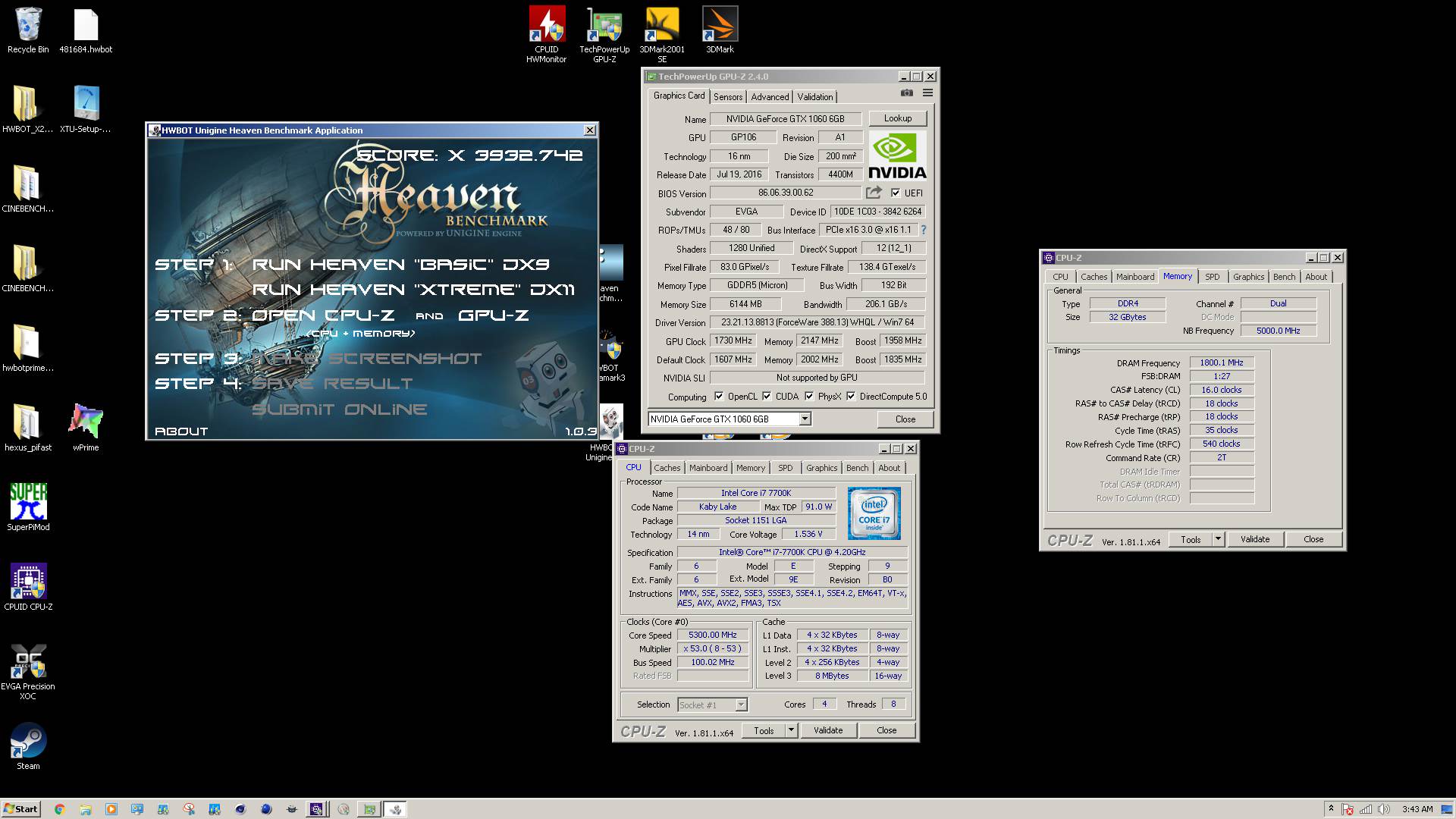Click the Start button
This screenshot has height=819, width=1456.
click(20, 809)
